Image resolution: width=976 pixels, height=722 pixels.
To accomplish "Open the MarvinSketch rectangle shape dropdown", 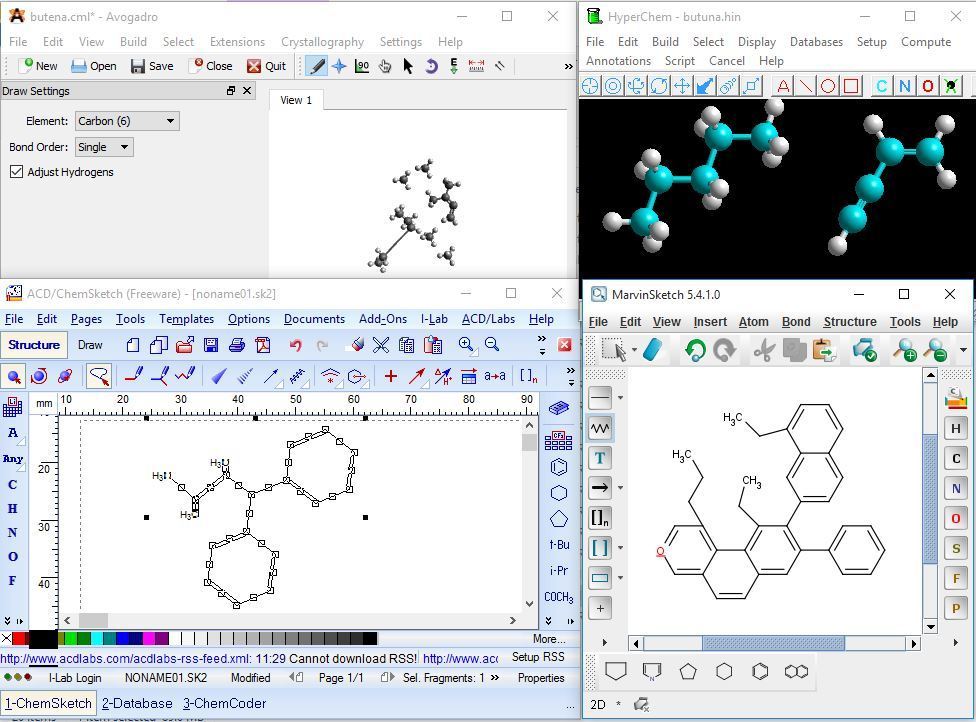I will pos(621,578).
